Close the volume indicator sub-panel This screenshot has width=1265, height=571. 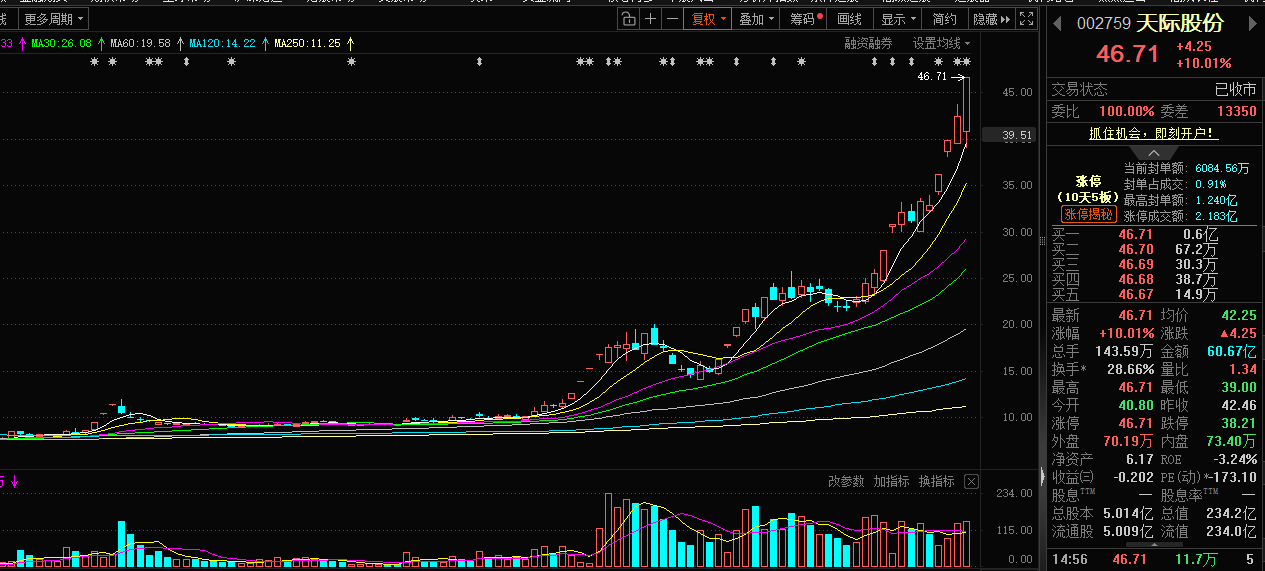click(971, 481)
